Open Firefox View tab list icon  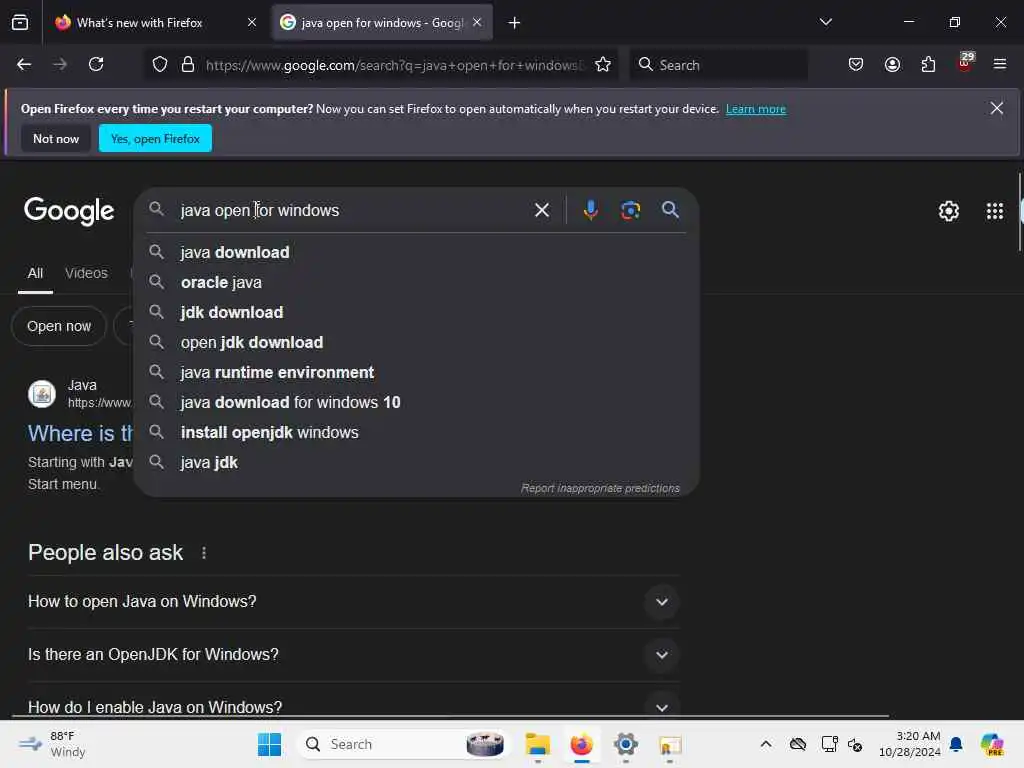coord(20,23)
